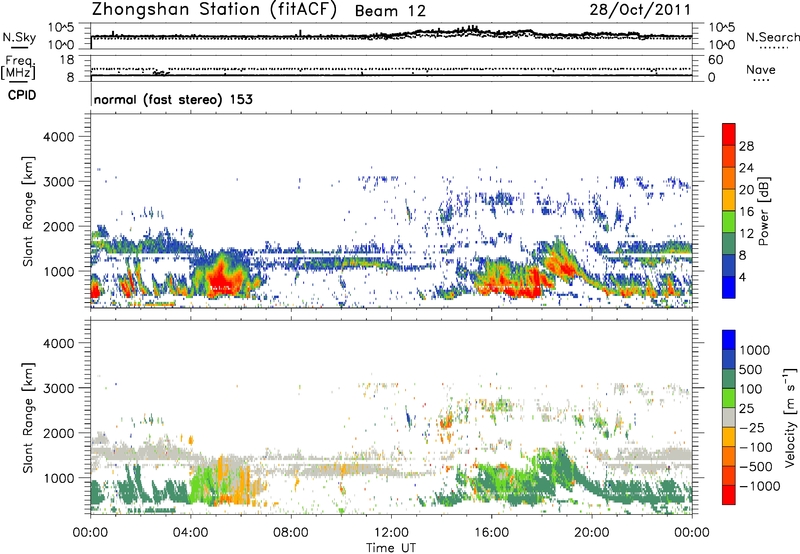This screenshot has height=554, width=800.
Task: Pick the bright blue bottom segment of Power color bar
Action: pyautogui.click(x=729, y=287)
